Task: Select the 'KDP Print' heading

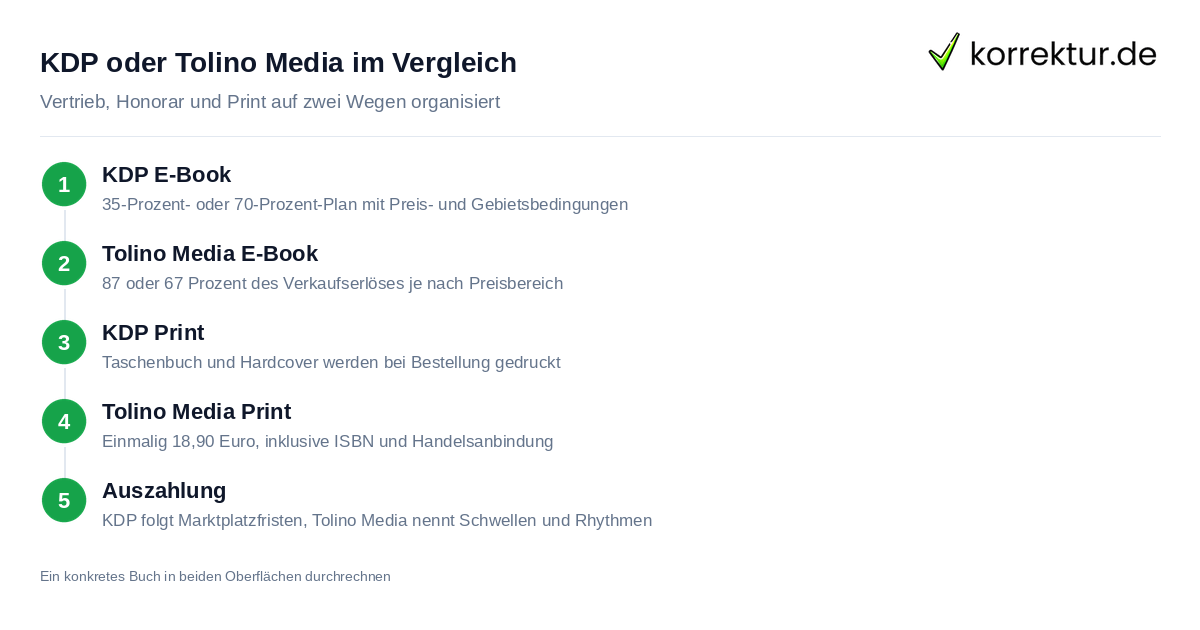Action: [153, 333]
